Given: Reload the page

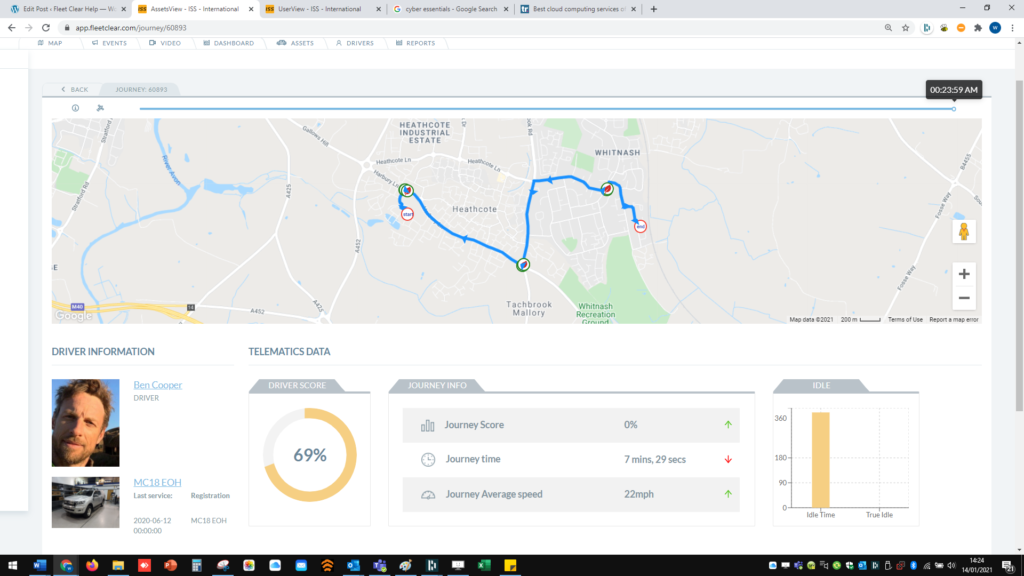Looking at the screenshot, I should coord(46,28).
